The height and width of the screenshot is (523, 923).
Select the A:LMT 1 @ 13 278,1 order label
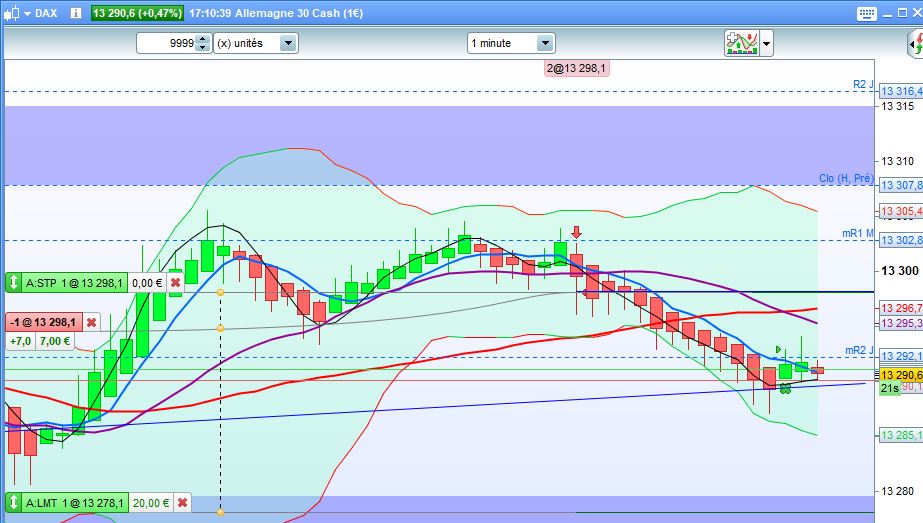[x=74, y=503]
